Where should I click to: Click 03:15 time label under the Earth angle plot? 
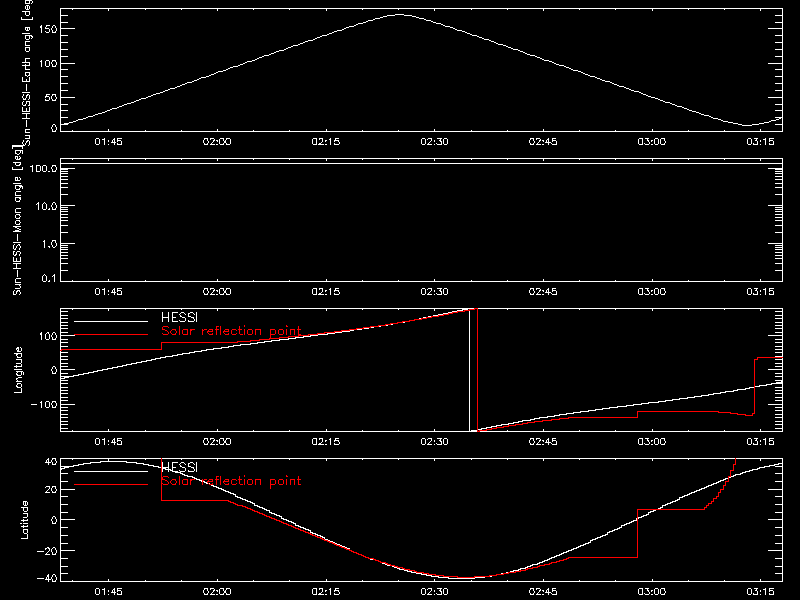coord(760,142)
